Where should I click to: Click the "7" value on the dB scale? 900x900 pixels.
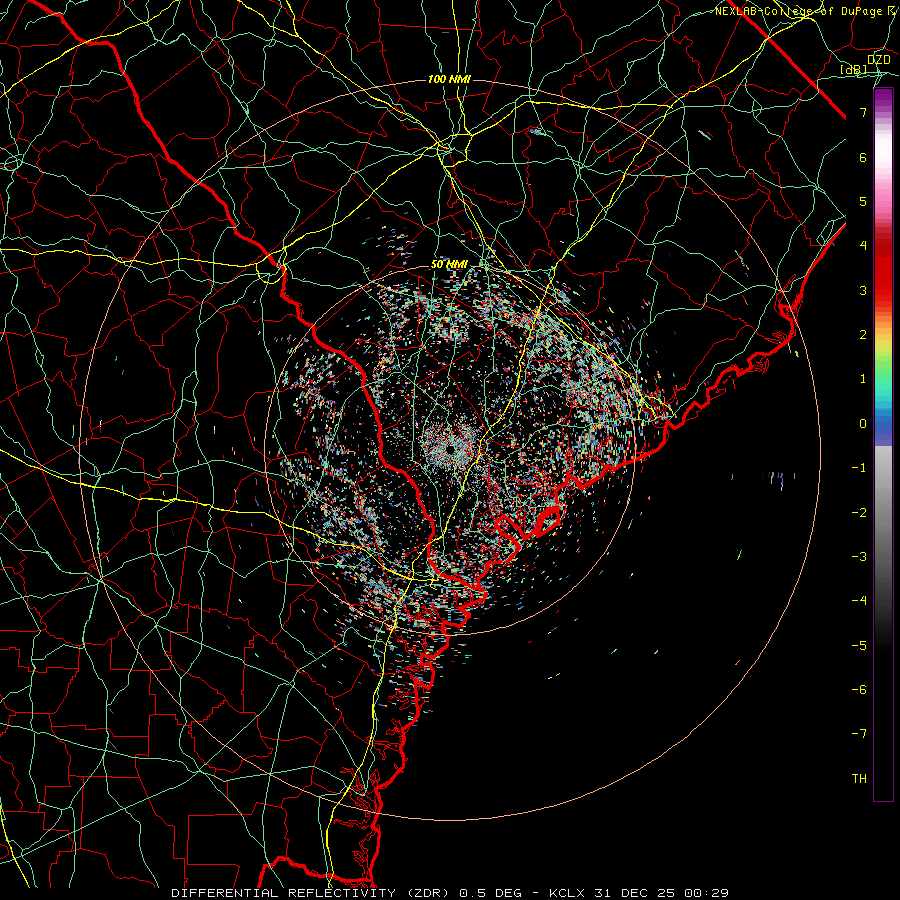[x=863, y=112]
